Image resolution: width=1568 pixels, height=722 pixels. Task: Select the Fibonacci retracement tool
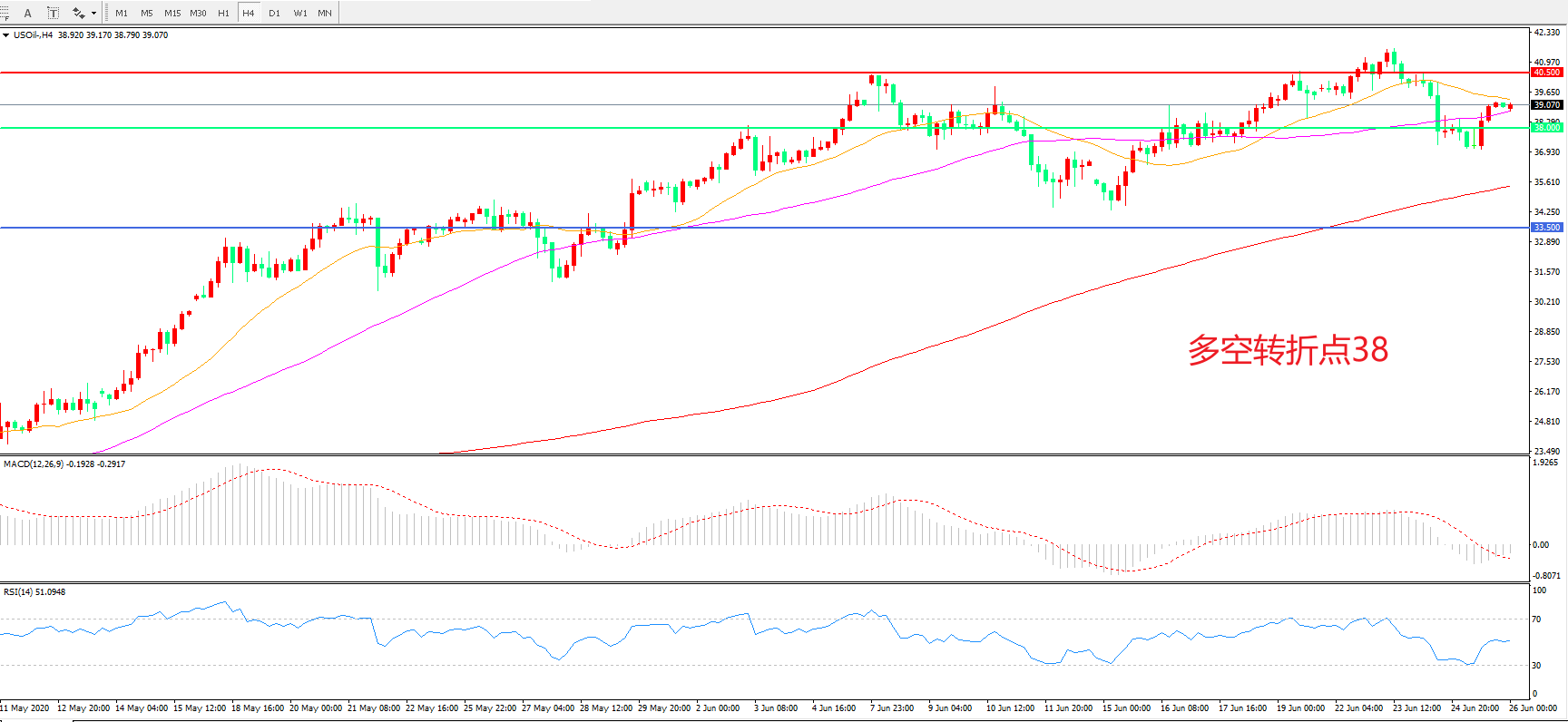click(x=5, y=13)
